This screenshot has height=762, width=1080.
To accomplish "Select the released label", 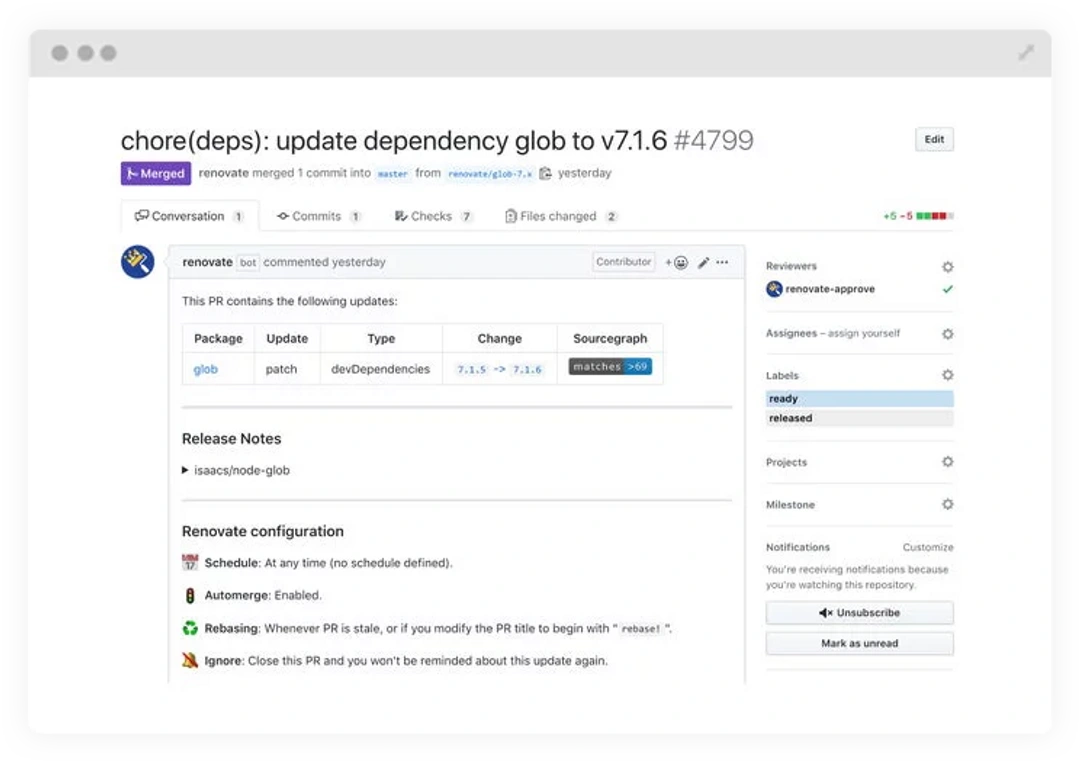I will (x=860, y=418).
